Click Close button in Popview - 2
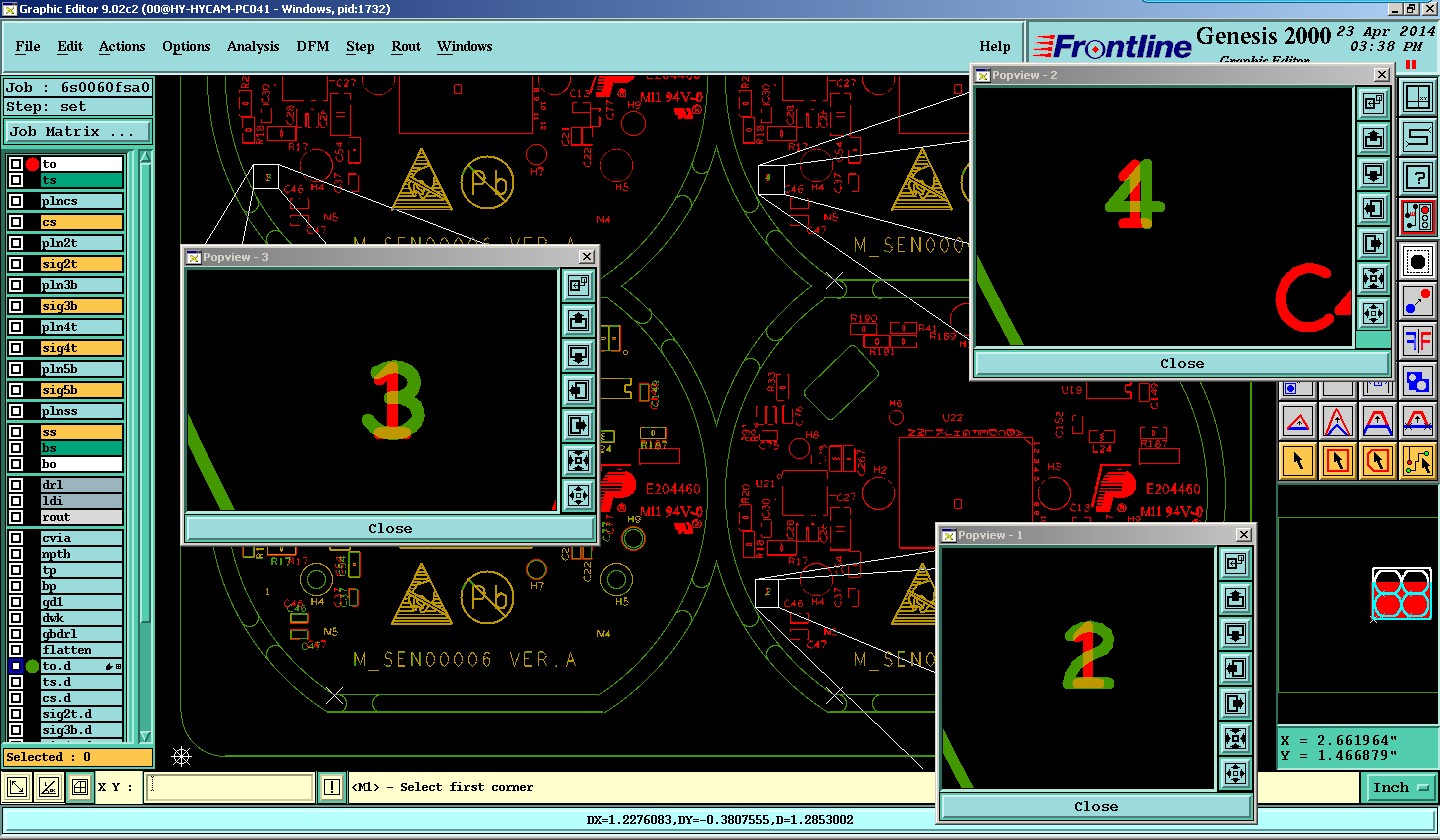Image resolution: width=1440 pixels, height=840 pixels. (1182, 363)
